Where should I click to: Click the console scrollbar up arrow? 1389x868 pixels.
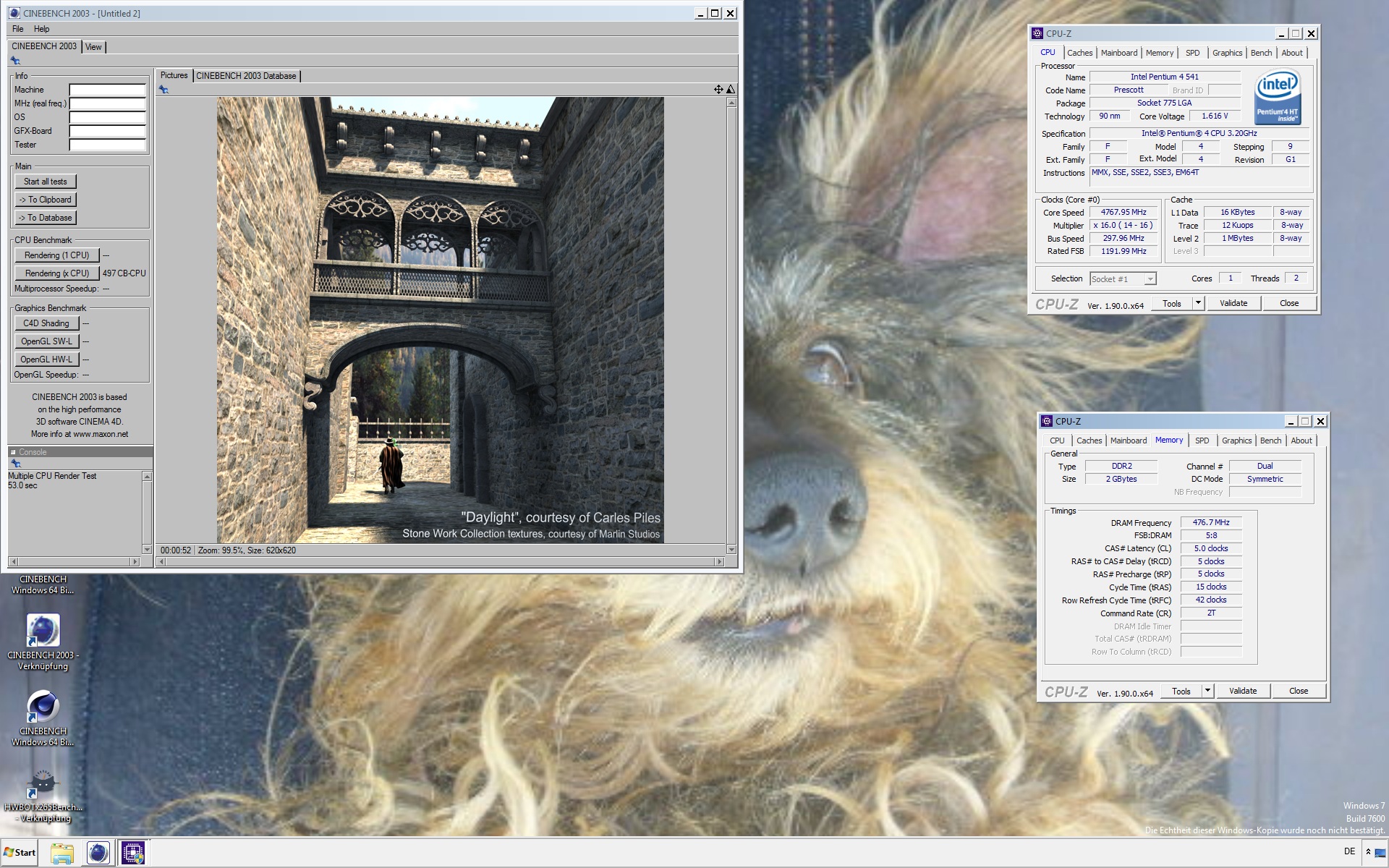coord(147,476)
